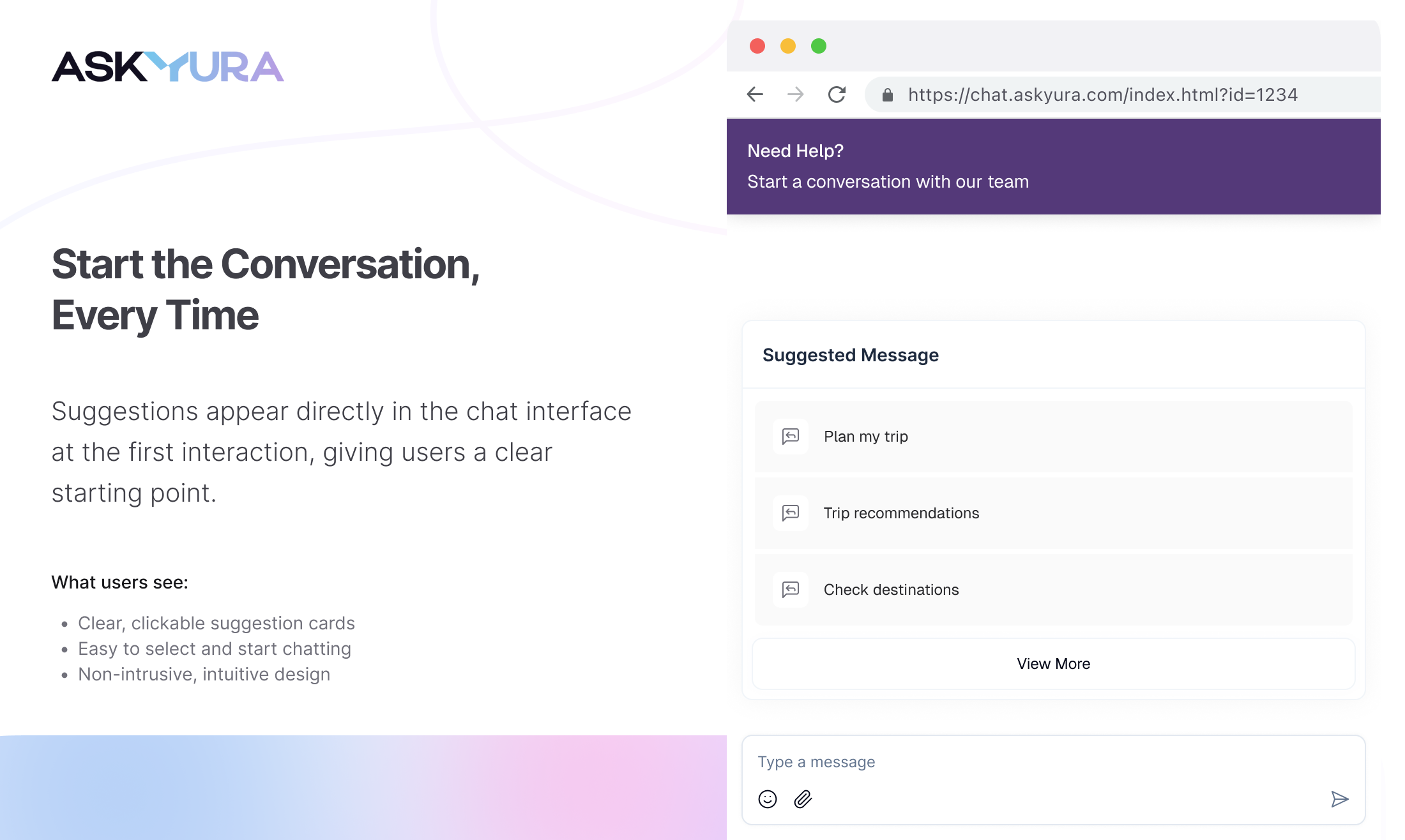Click the reply icon beside Trip recommendations

[790, 513]
